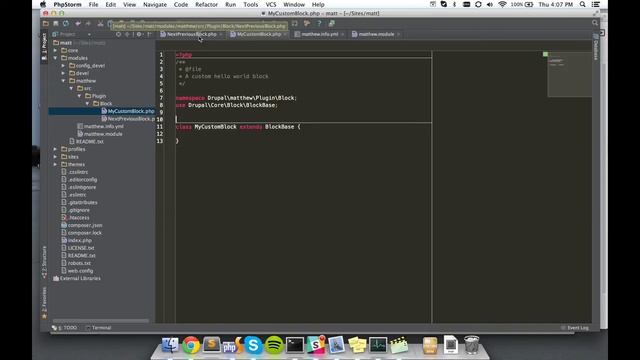Viewport: 640px width, 360px height.
Task: Click the code minimap preview thumbnail
Action: click(x=569, y=75)
